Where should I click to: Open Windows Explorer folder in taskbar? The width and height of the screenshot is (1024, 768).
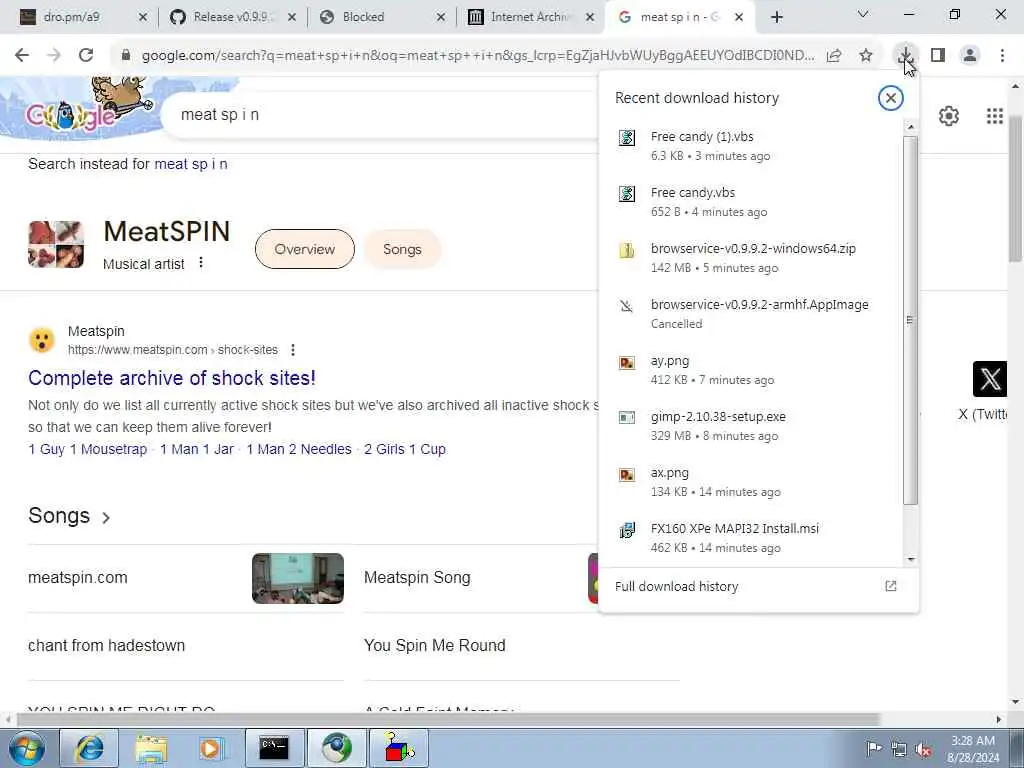[x=151, y=748]
